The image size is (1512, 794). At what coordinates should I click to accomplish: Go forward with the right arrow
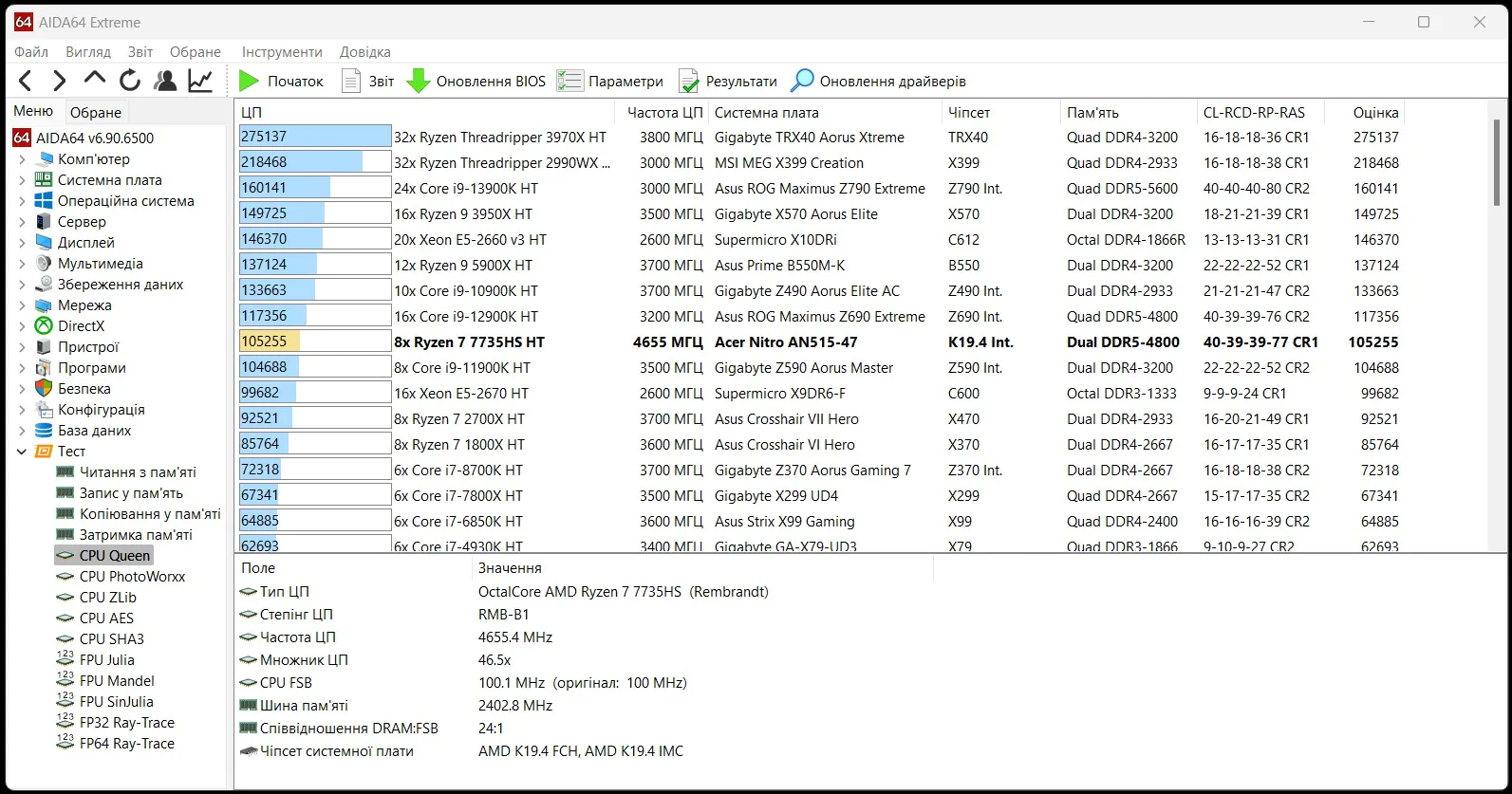(59, 81)
